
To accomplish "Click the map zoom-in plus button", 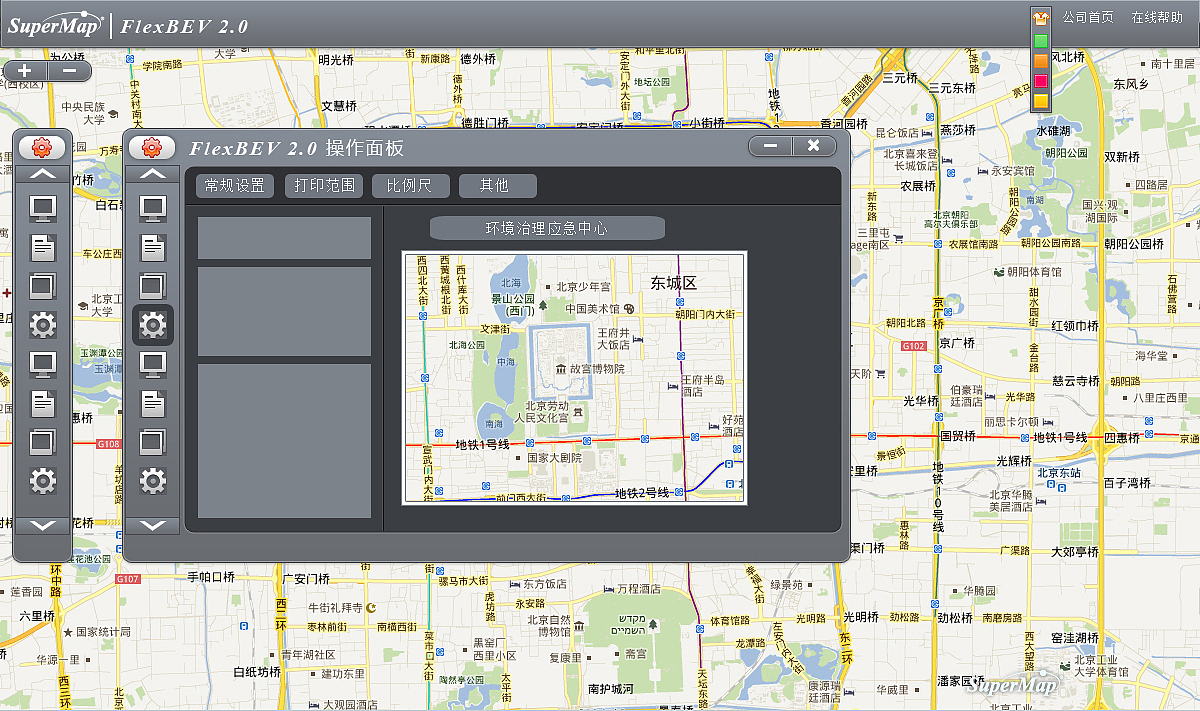I will click(22, 70).
